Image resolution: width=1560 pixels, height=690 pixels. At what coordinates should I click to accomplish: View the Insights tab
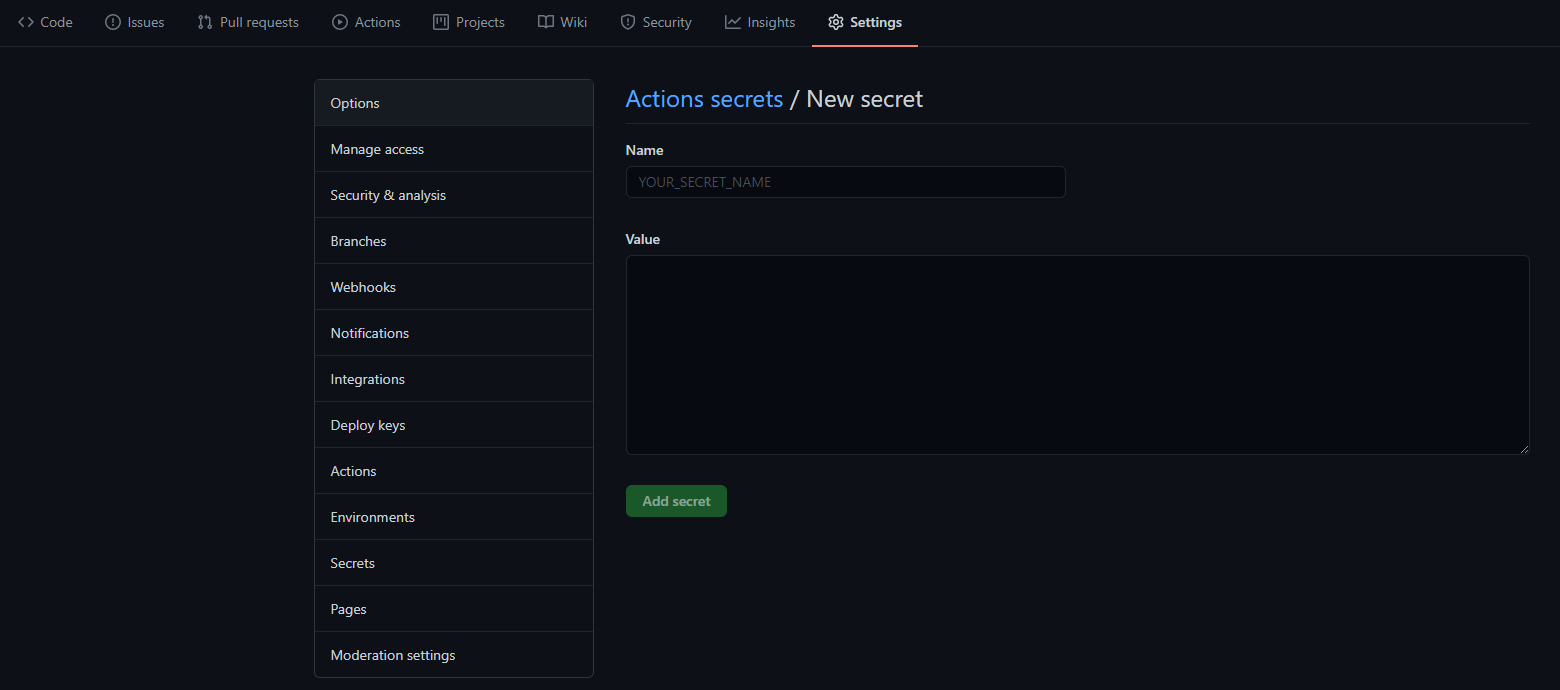[760, 22]
